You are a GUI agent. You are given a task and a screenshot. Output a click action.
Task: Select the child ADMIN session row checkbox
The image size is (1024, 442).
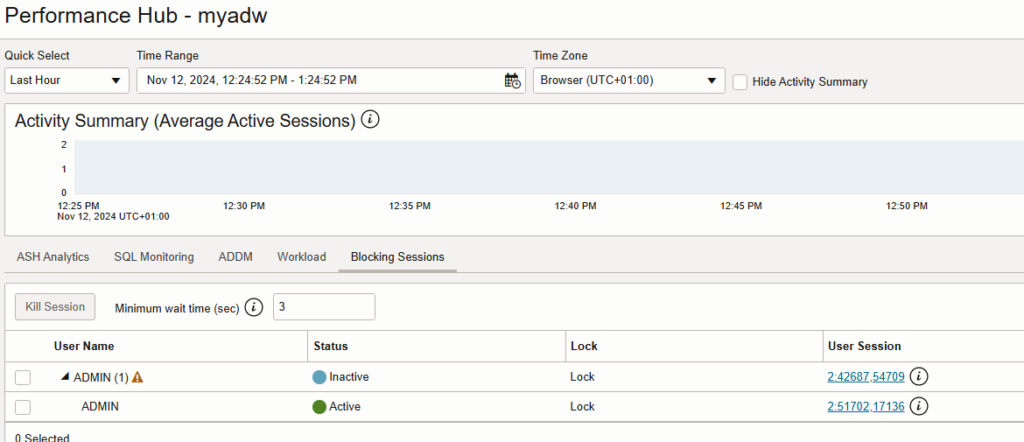23,407
